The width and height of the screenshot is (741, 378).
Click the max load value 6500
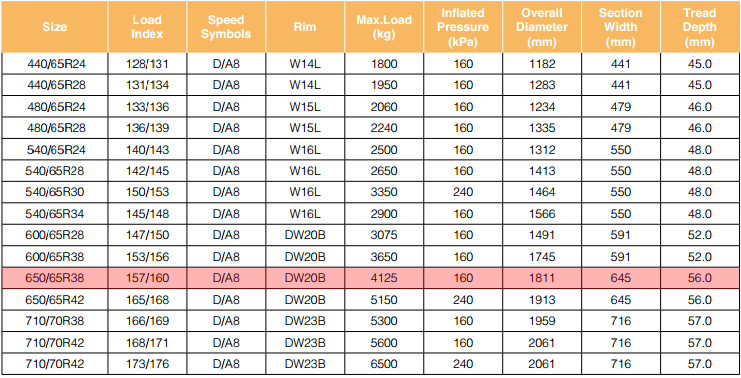tap(384, 364)
